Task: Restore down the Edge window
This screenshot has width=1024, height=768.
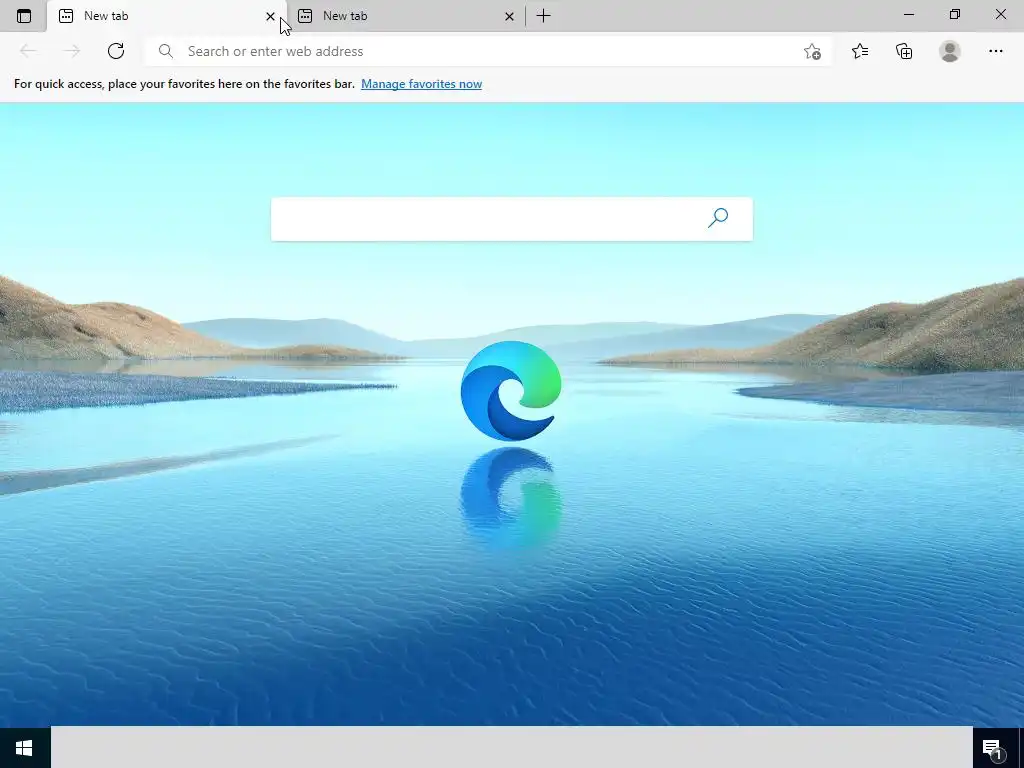Action: 955,14
